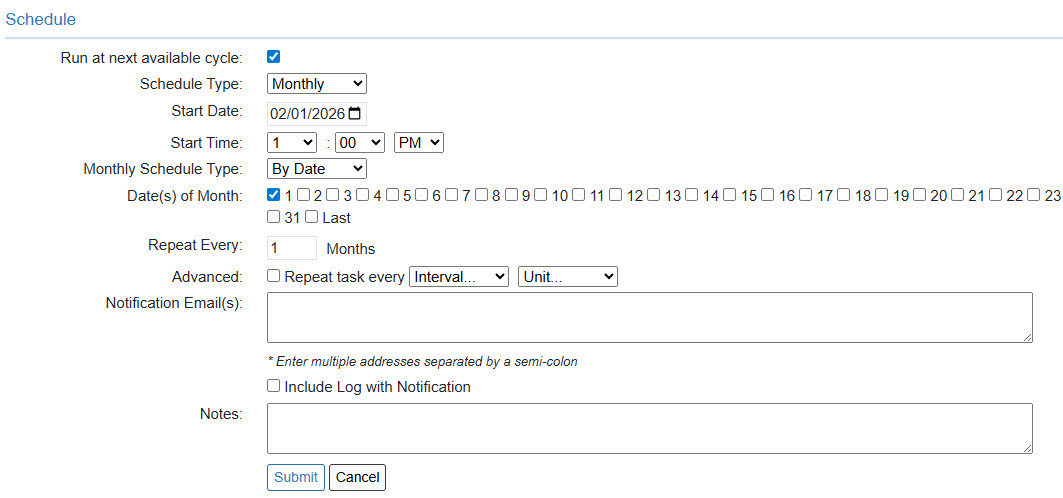Focus the Notification Email(s) text area

649,318
